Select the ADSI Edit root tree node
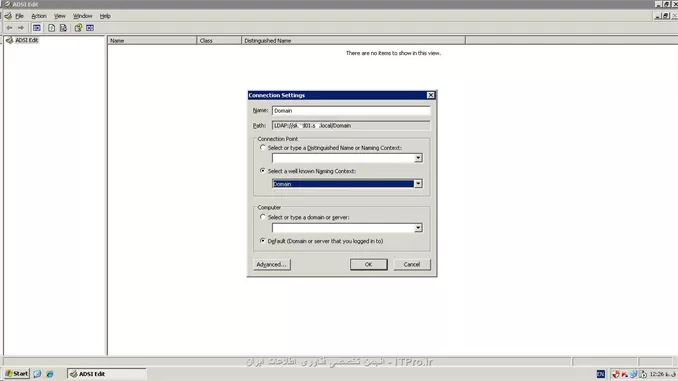678x381 pixels. pyautogui.click(x=27, y=40)
